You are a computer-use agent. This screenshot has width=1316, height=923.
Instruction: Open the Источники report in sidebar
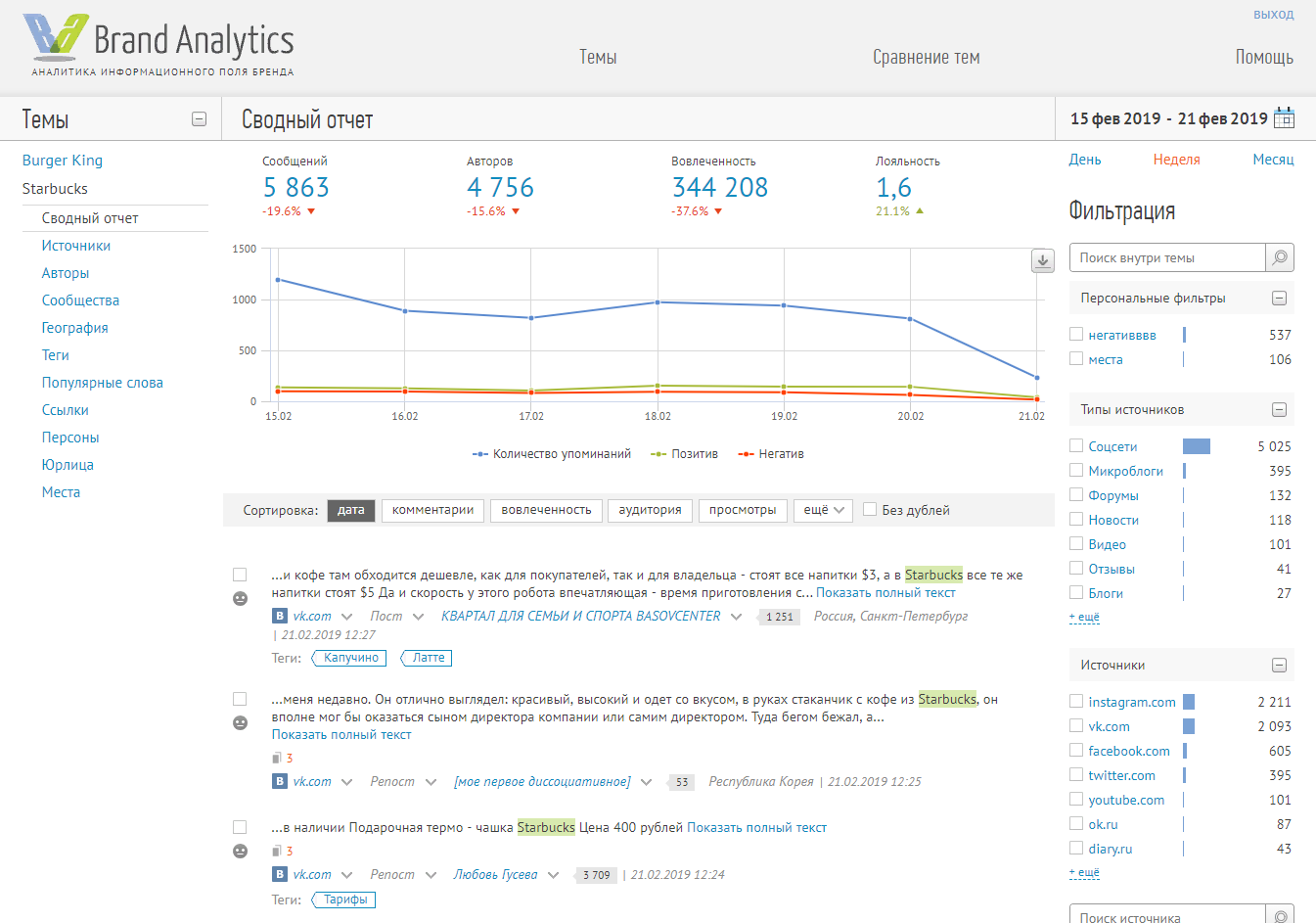[76, 246]
